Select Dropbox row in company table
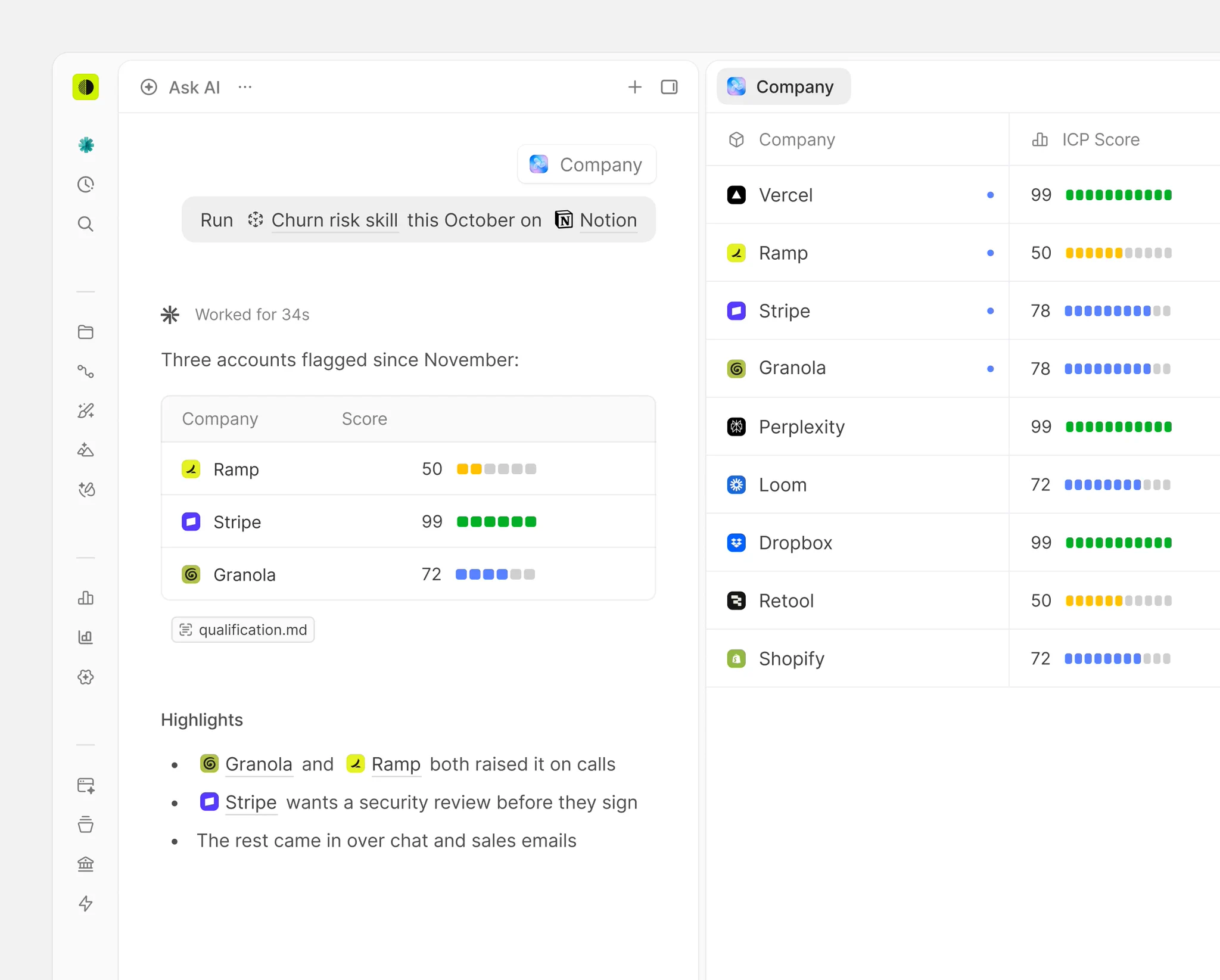 pos(963,543)
